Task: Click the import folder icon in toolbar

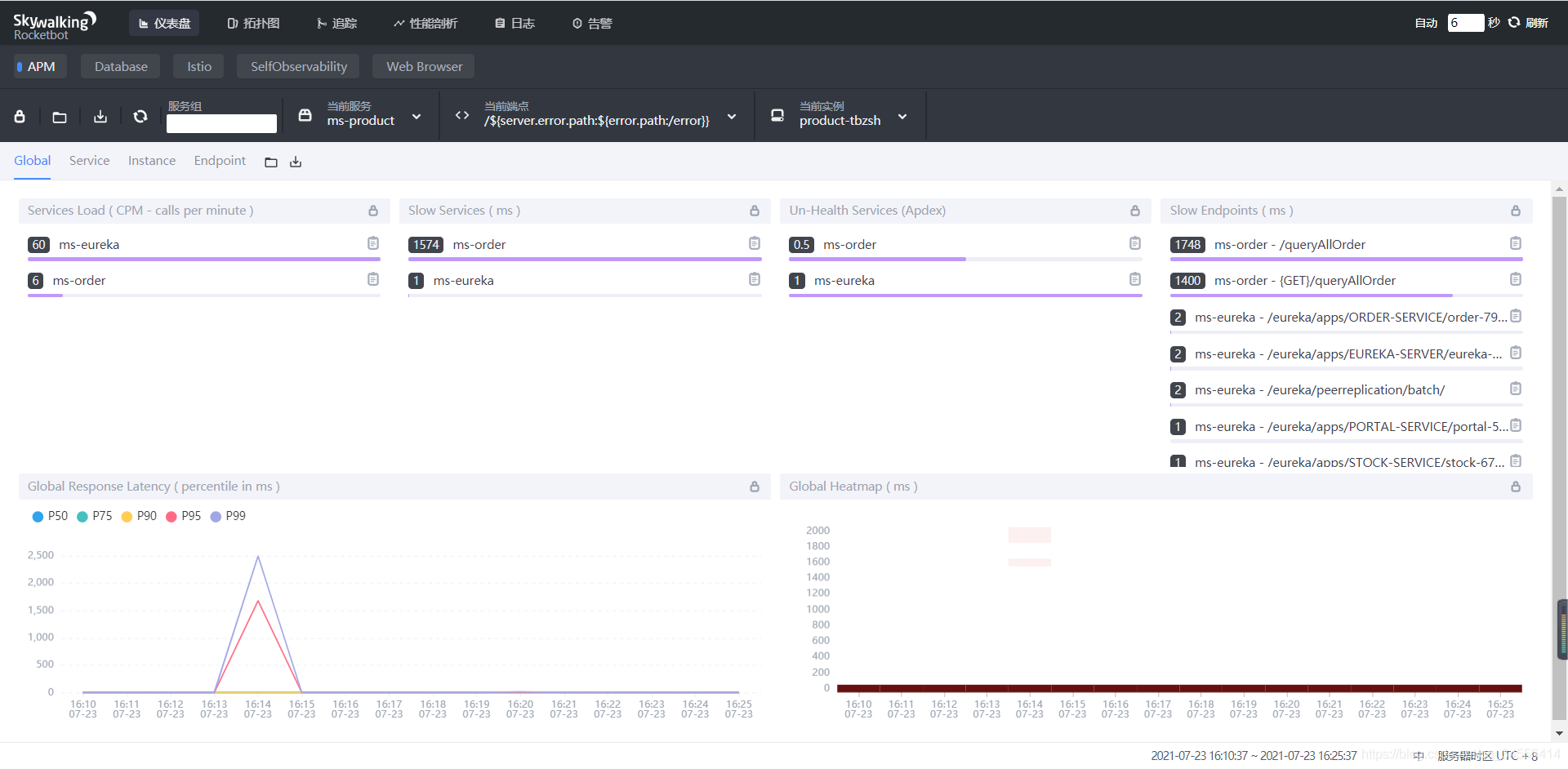Action: click(x=60, y=117)
